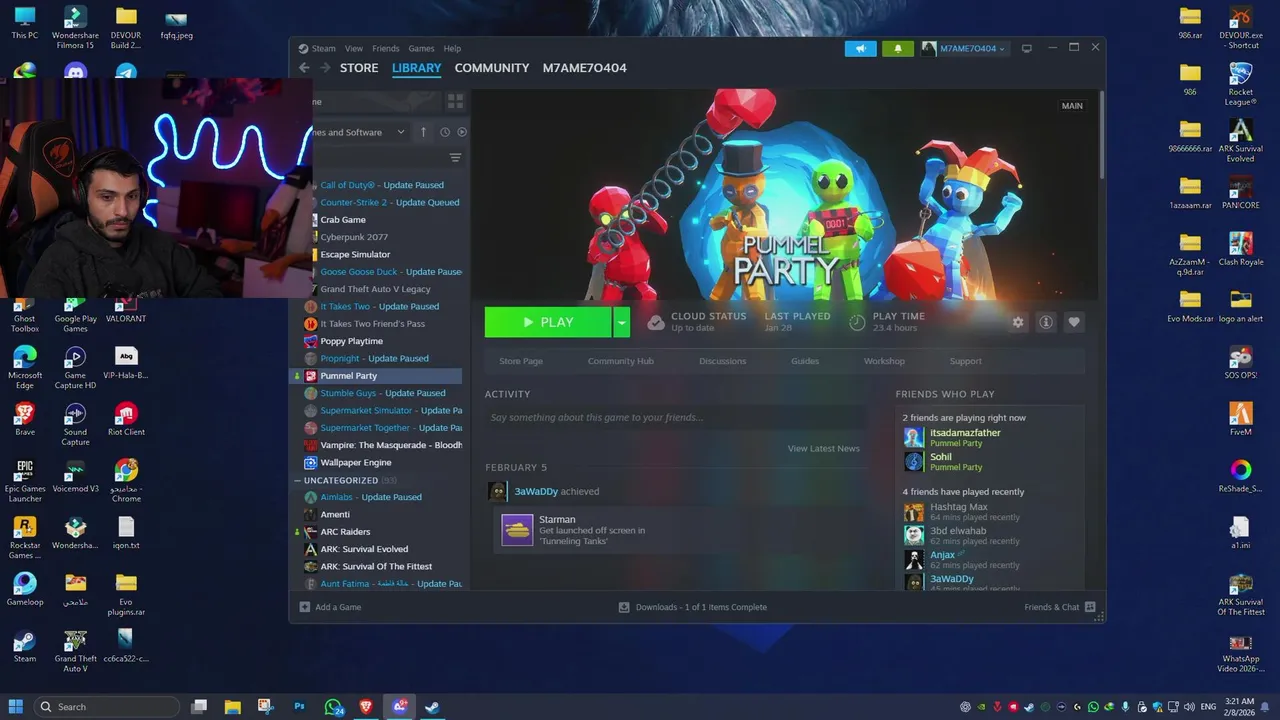1280x720 pixels.
Task: Open the Play button dropdown arrow
Action: coord(622,322)
